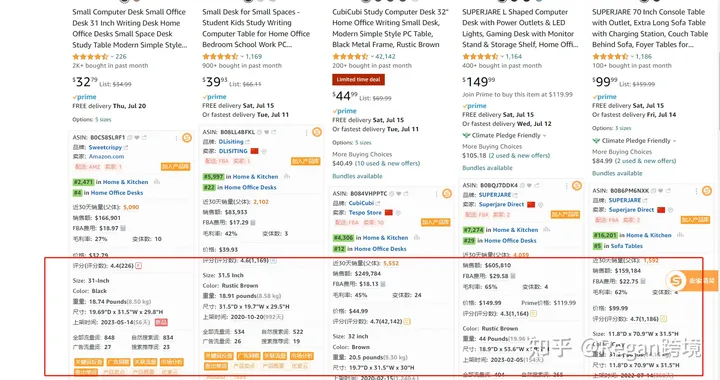Viewport: 720px width, 380px height.
Task: Click rank trend icon beside #7,274 Home & Kitchen
Action: pos(546,229)
